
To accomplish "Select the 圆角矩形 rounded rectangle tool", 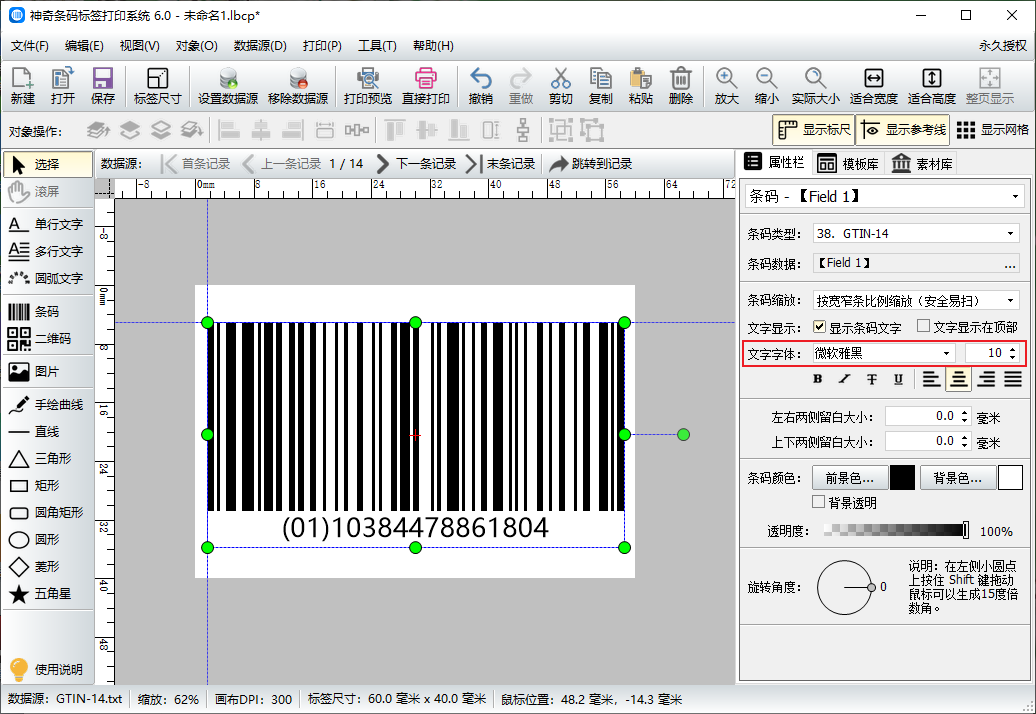I will point(48,513).
